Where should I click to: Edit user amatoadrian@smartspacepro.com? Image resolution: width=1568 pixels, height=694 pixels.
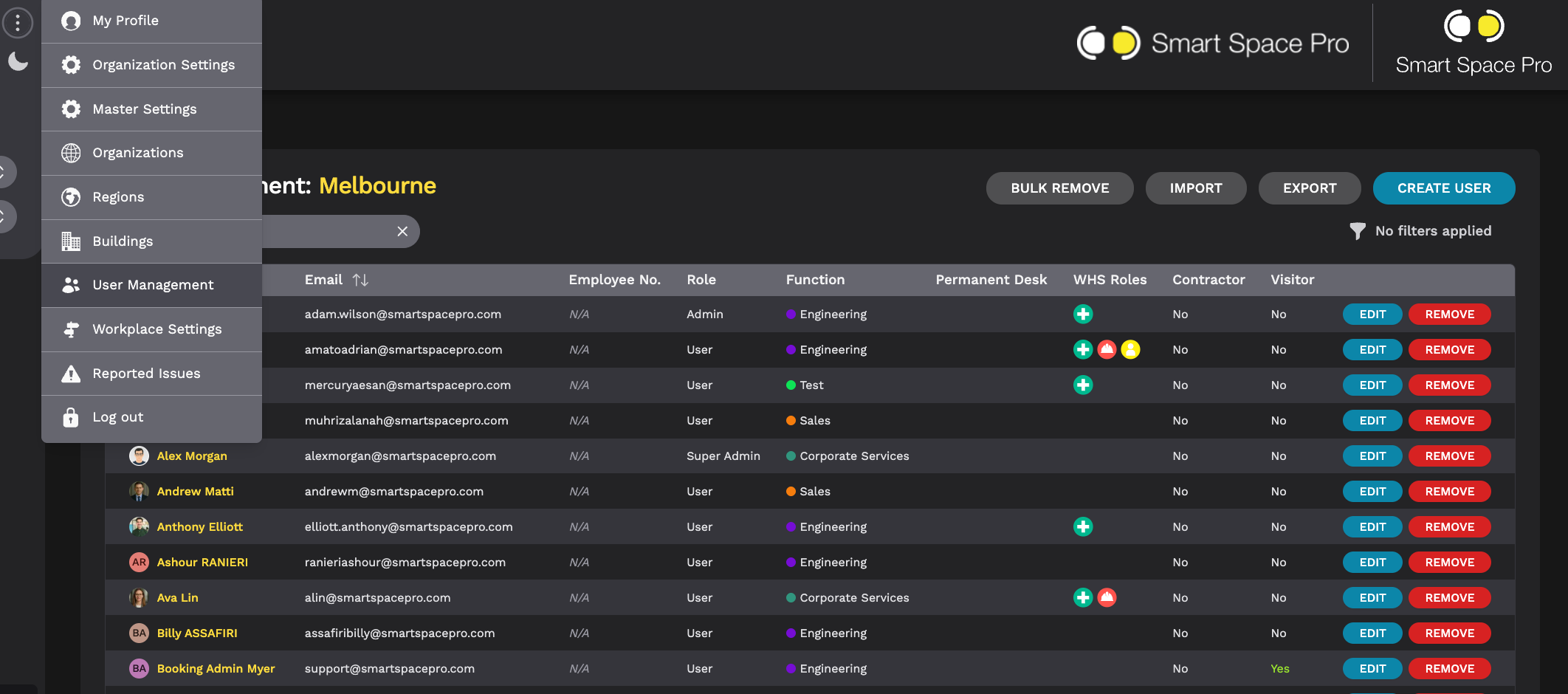(x=1372, y=350)
